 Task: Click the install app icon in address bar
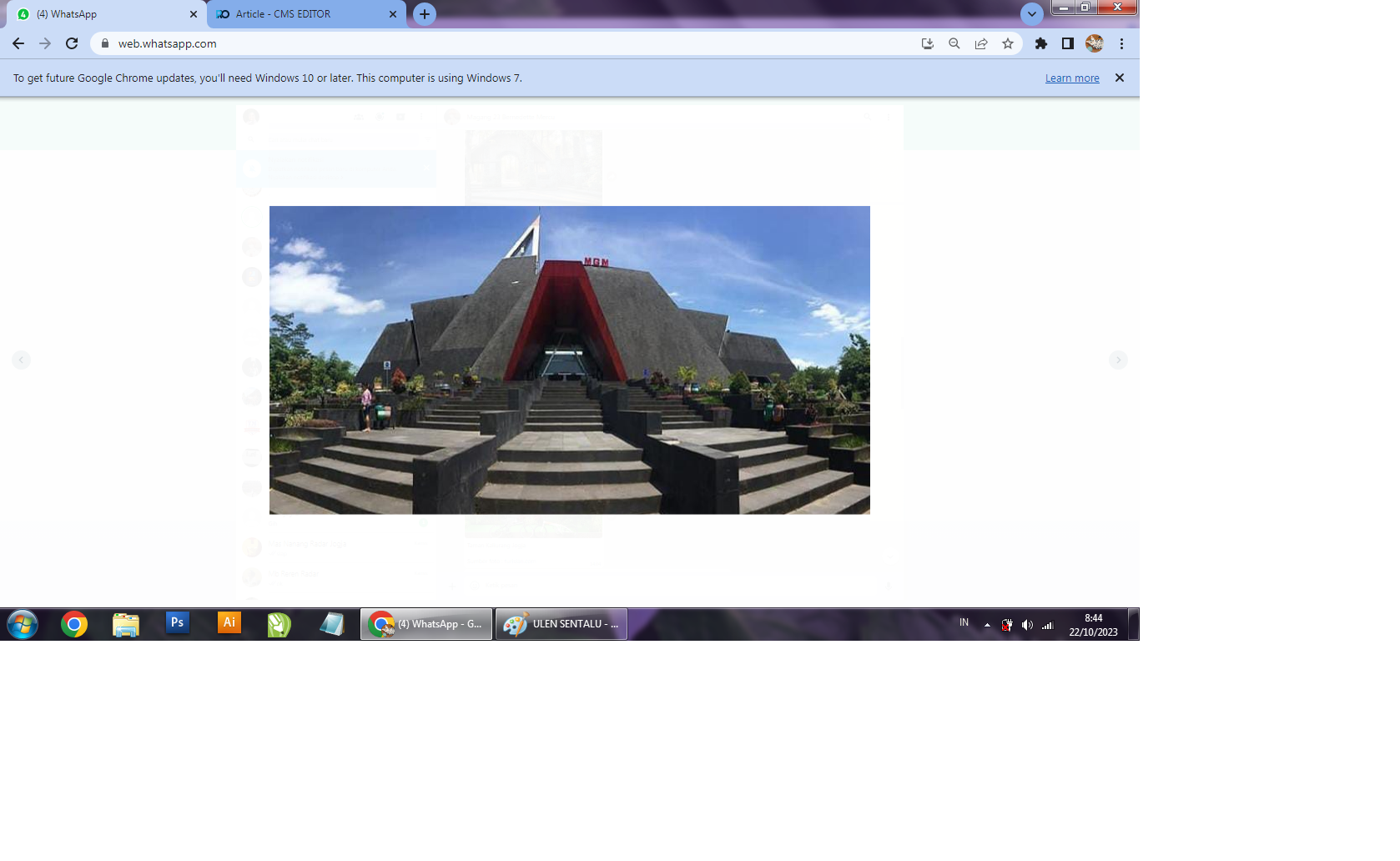coord(927,43)
